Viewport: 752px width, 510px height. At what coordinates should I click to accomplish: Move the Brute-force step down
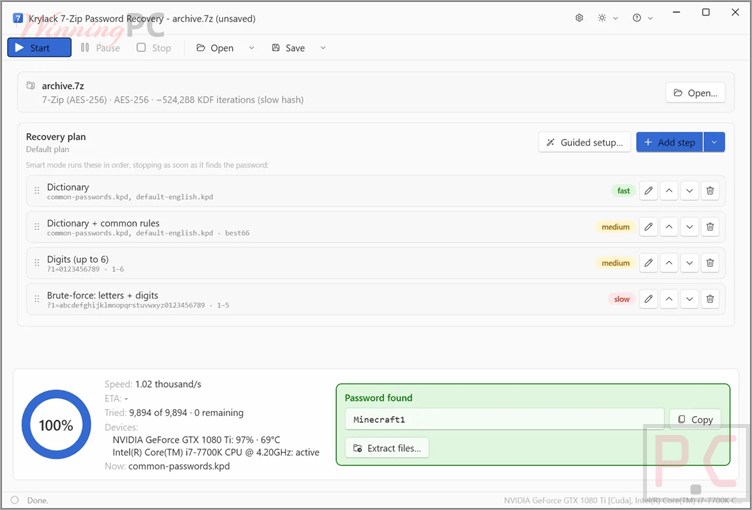(689, 299)
